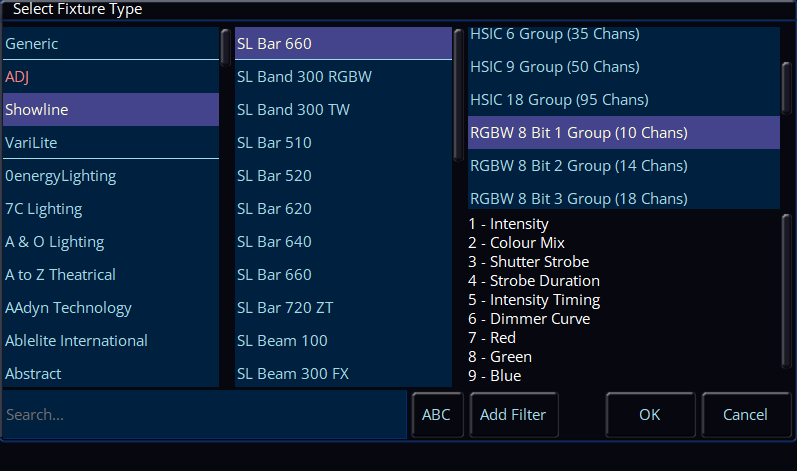Click channel 6 - Dimmer Curve

(x=529, y=319)
